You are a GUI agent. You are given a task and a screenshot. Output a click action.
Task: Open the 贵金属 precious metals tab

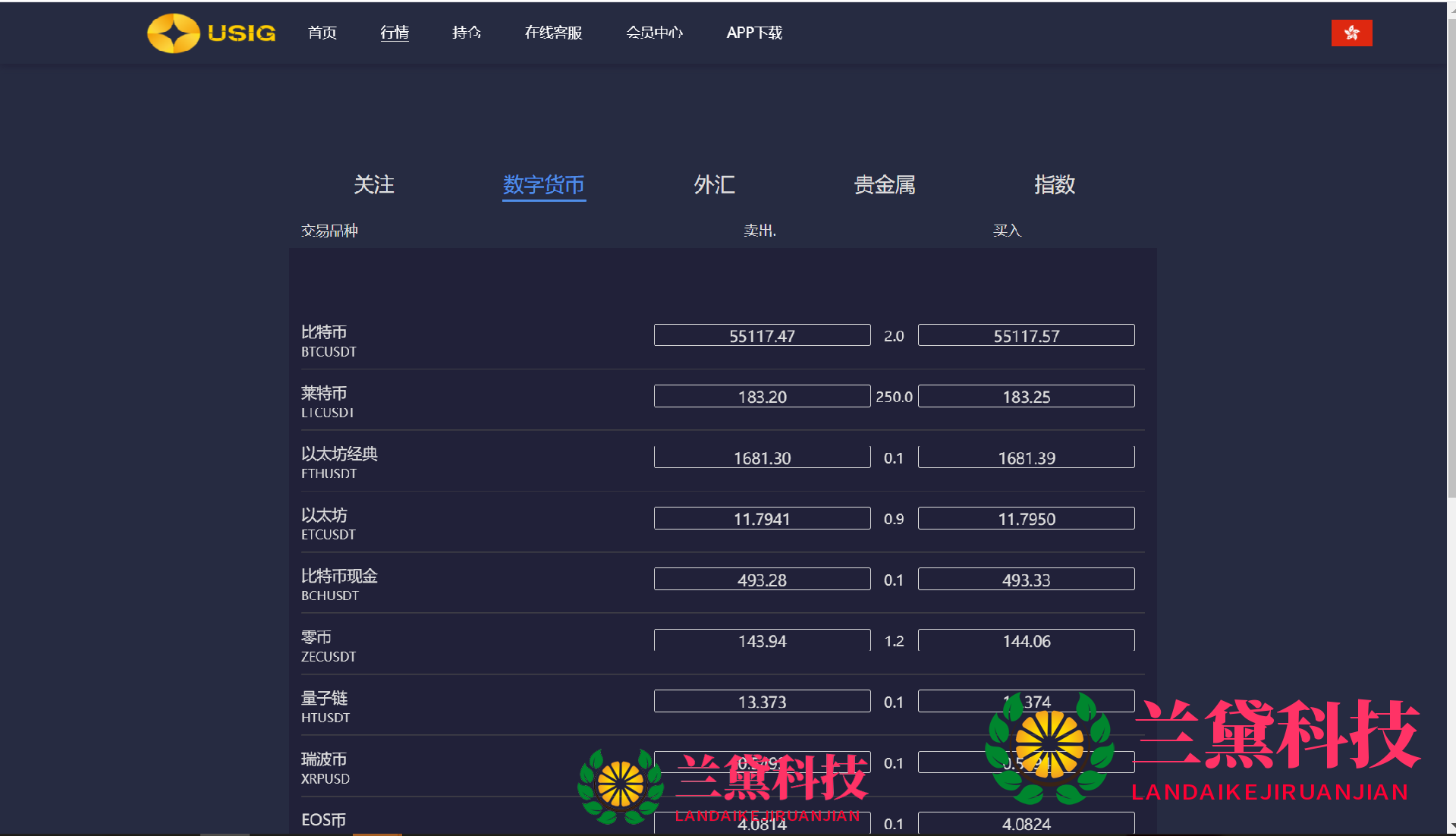(884, 184)
